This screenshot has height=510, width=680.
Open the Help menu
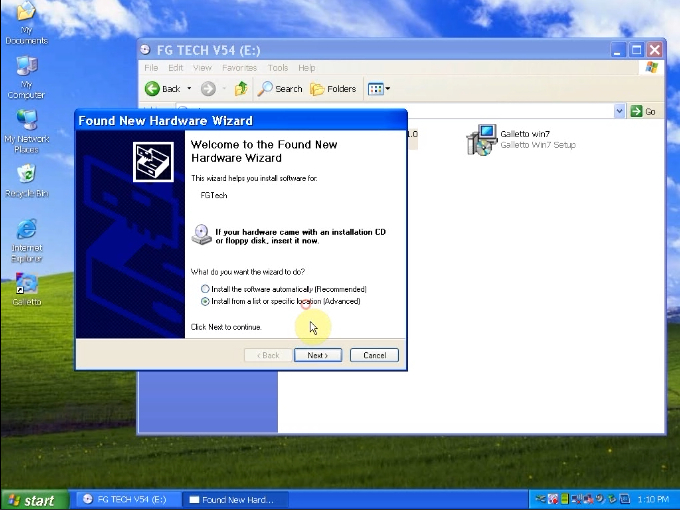pyautogui.click(x=307, y=68)
